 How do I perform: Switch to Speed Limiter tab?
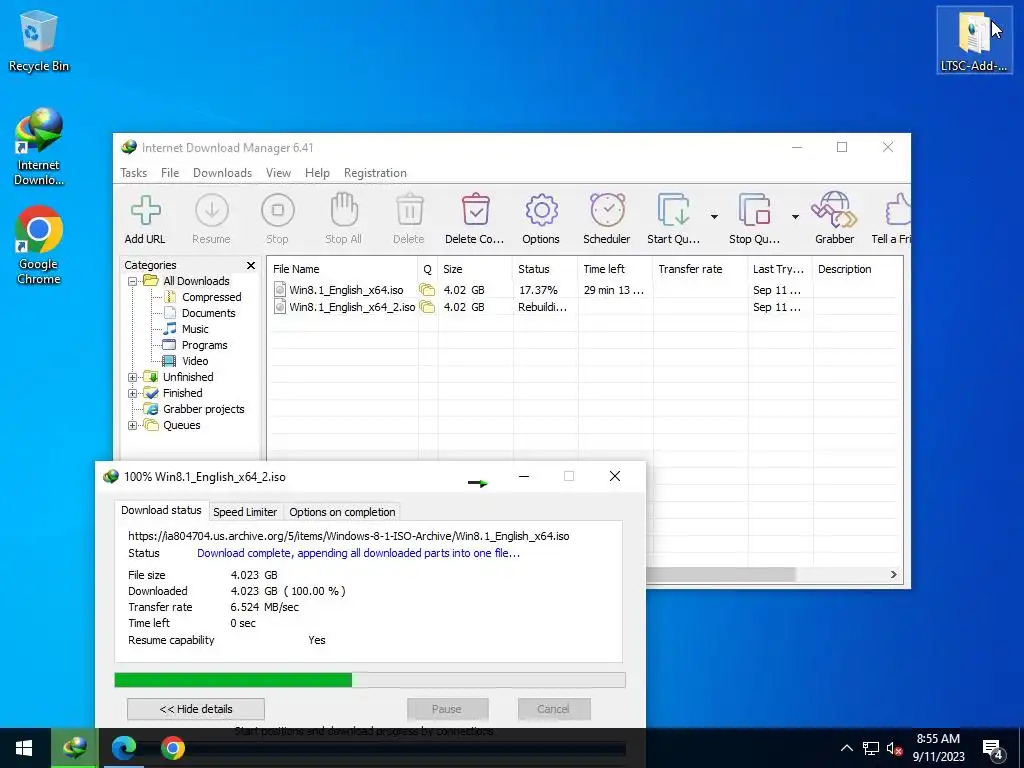[x=245, y=512]
